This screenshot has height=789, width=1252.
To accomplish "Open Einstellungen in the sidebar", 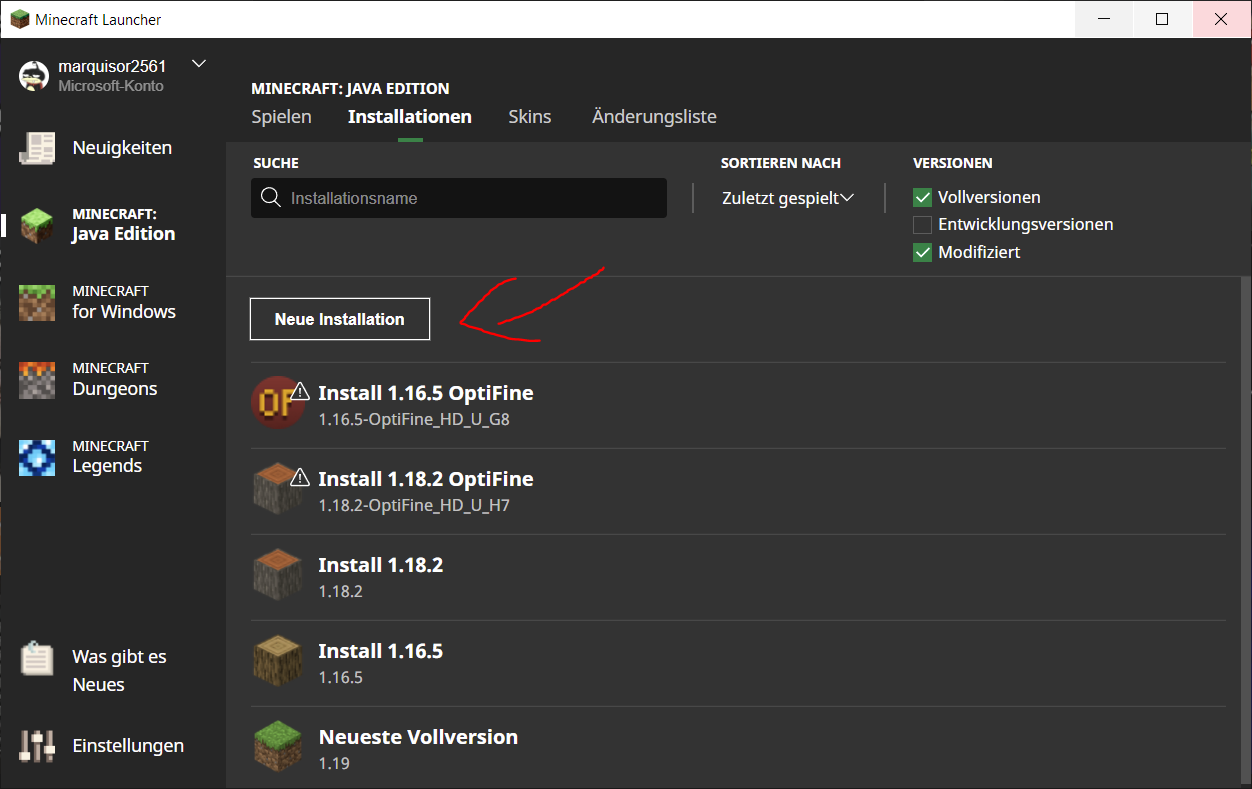I will coord(128,746).
